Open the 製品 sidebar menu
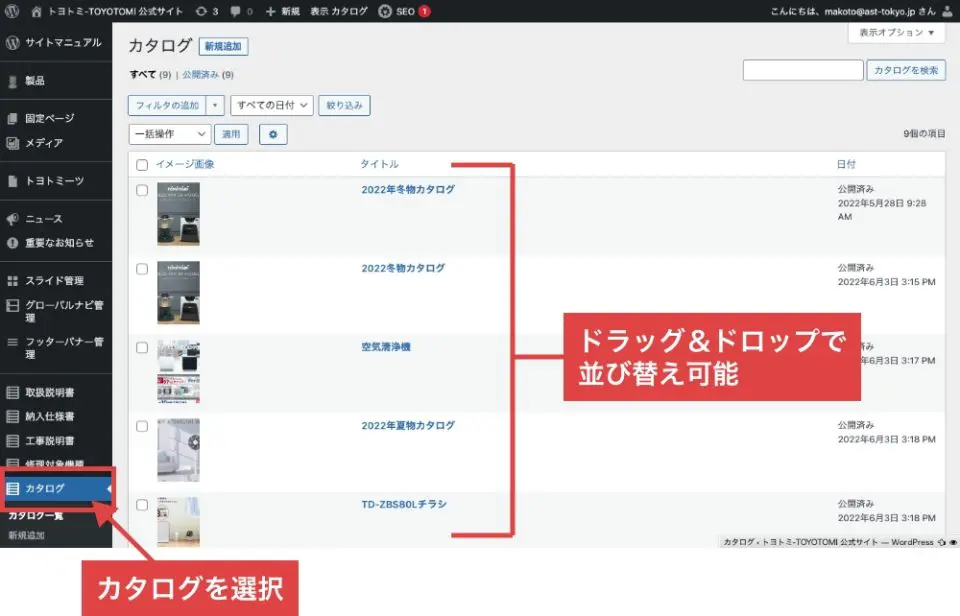This screenshot has width=960, height=616. (56, 81)
